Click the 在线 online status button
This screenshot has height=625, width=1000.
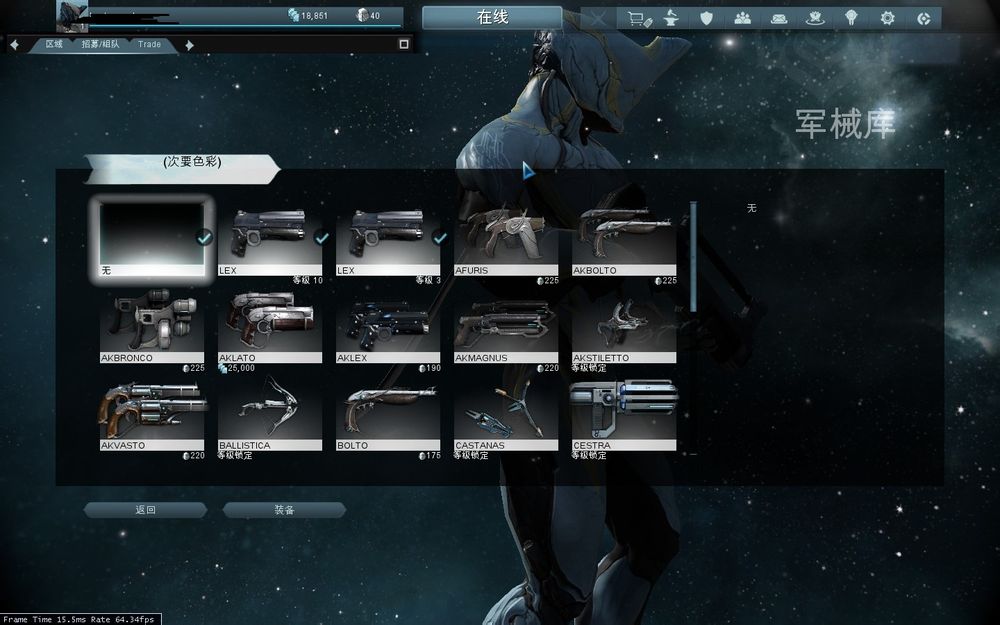[492, 18]
